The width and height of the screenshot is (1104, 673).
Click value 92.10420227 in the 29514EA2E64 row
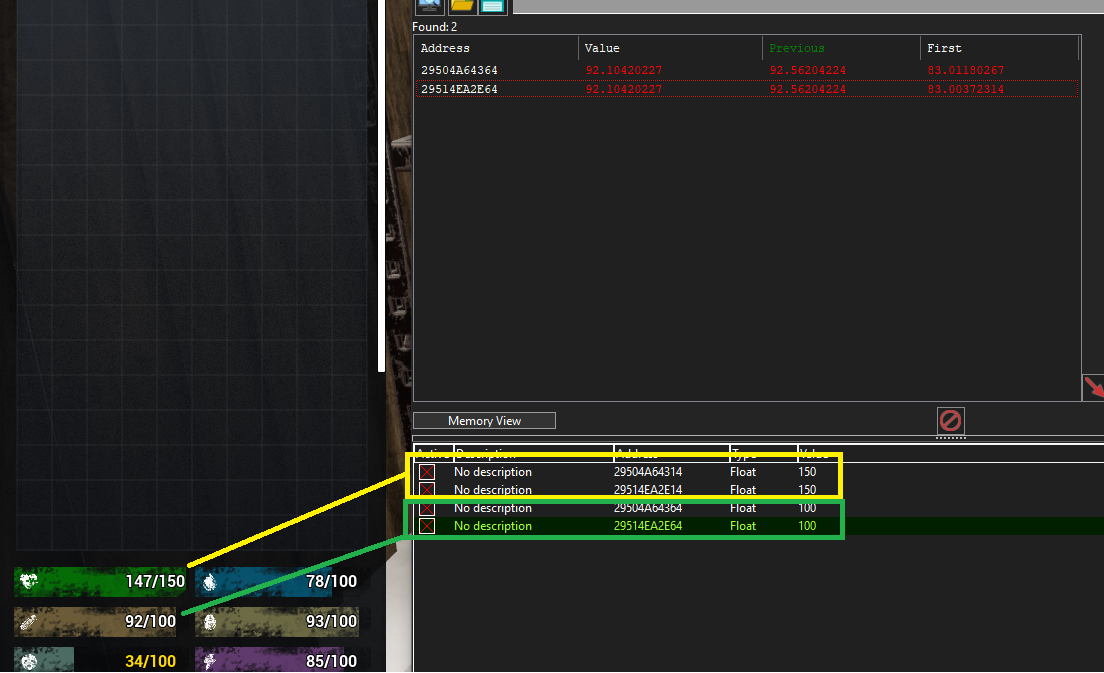click(x=624, y=89)
